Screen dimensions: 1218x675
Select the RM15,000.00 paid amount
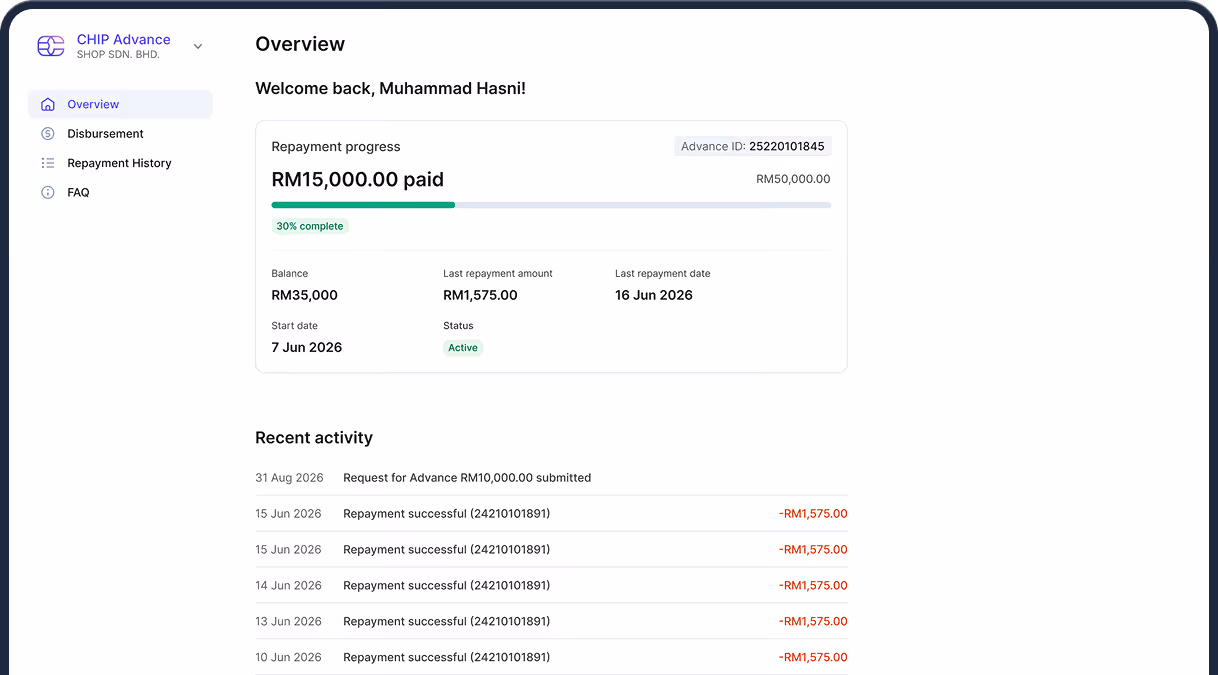coord(358,180)
